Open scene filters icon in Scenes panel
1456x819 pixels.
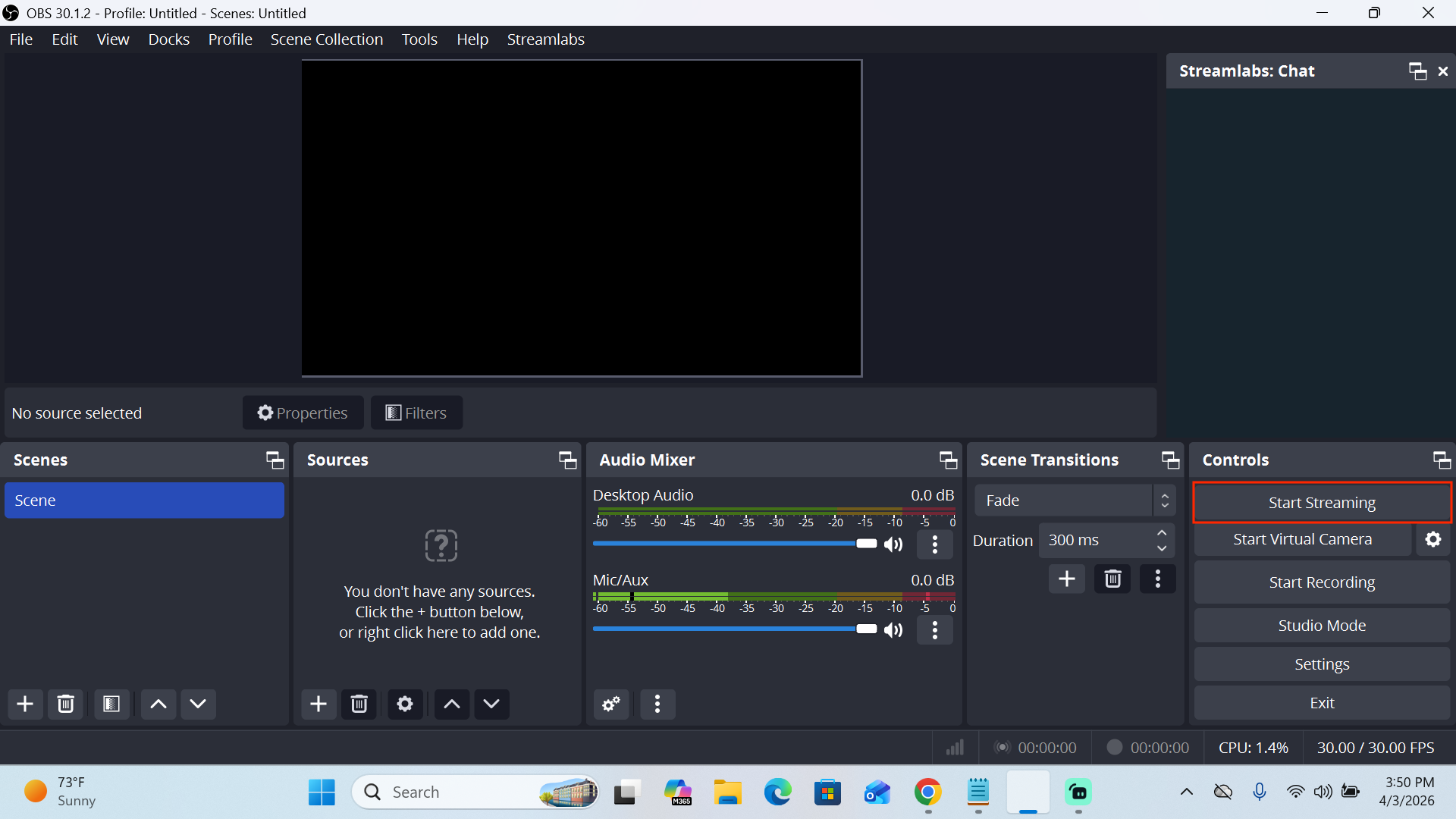click(111, 704)
